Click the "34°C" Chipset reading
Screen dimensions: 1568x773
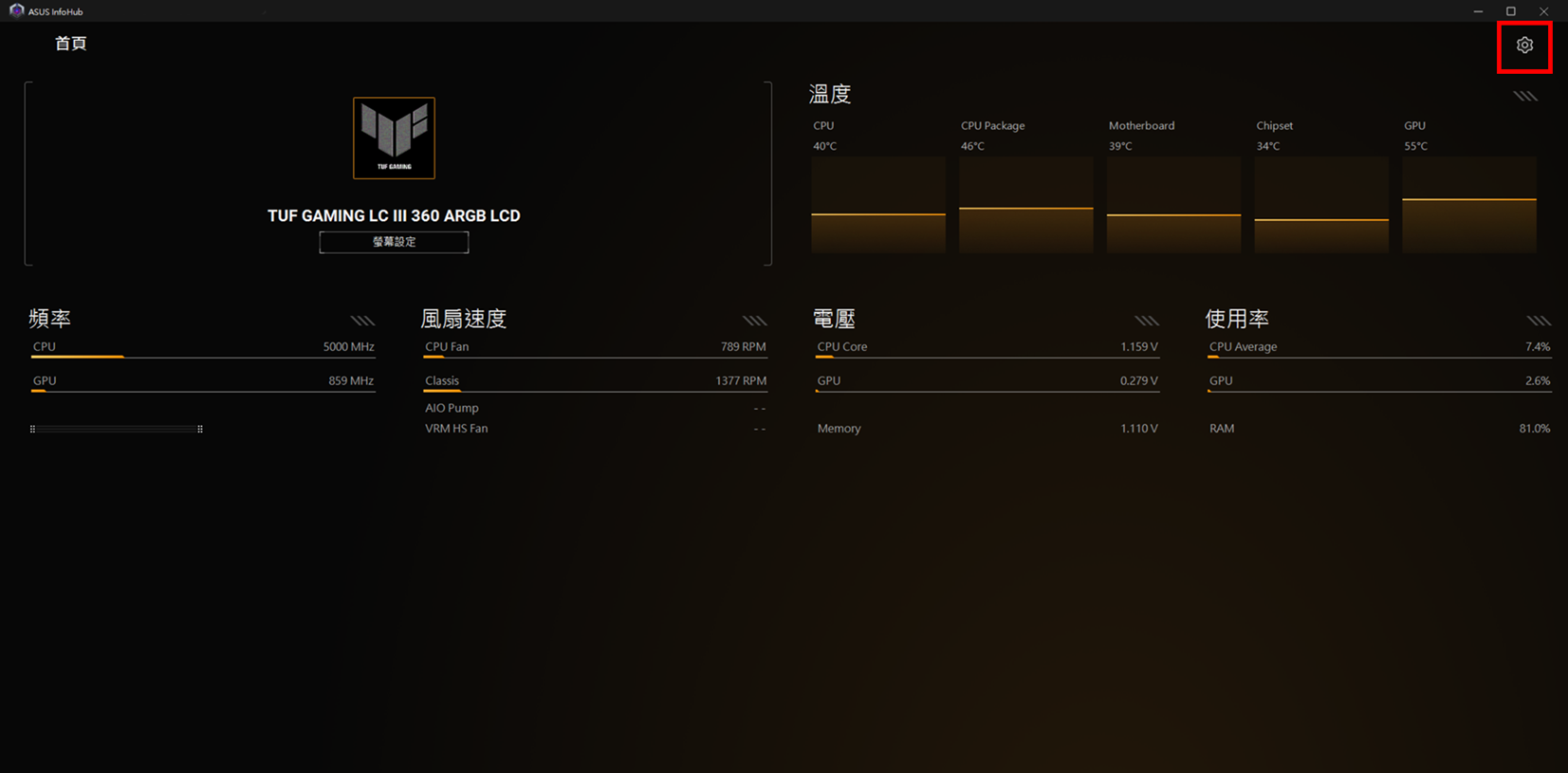tap(1268, 146)
